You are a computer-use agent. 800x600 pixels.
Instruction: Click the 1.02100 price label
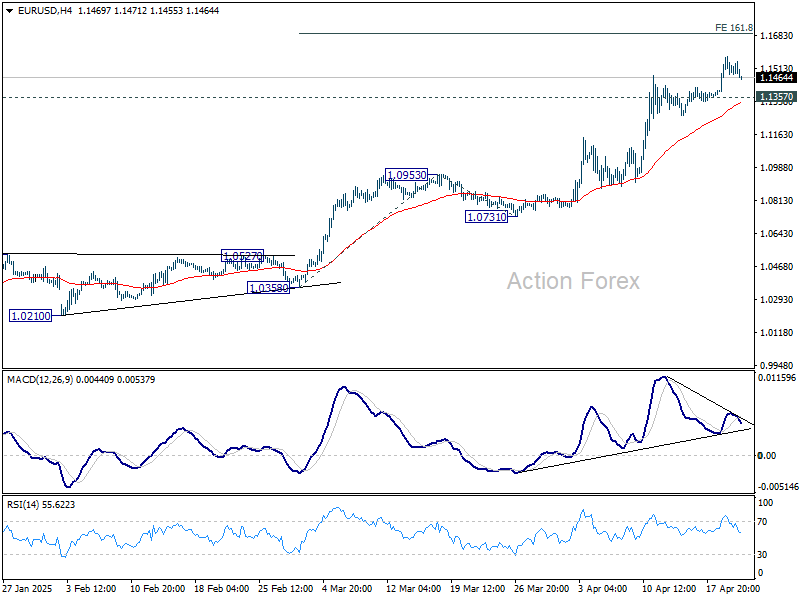tap(31, 316)
